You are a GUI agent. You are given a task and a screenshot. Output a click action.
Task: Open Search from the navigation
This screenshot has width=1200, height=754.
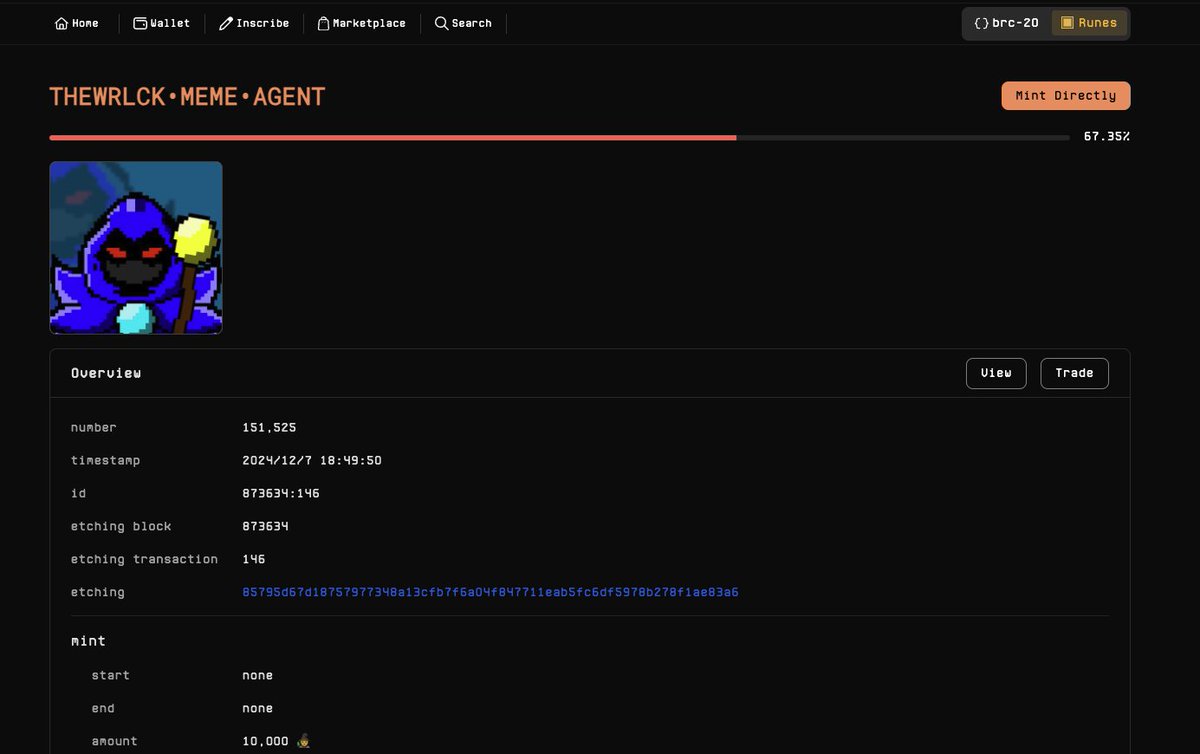[463, 23]
